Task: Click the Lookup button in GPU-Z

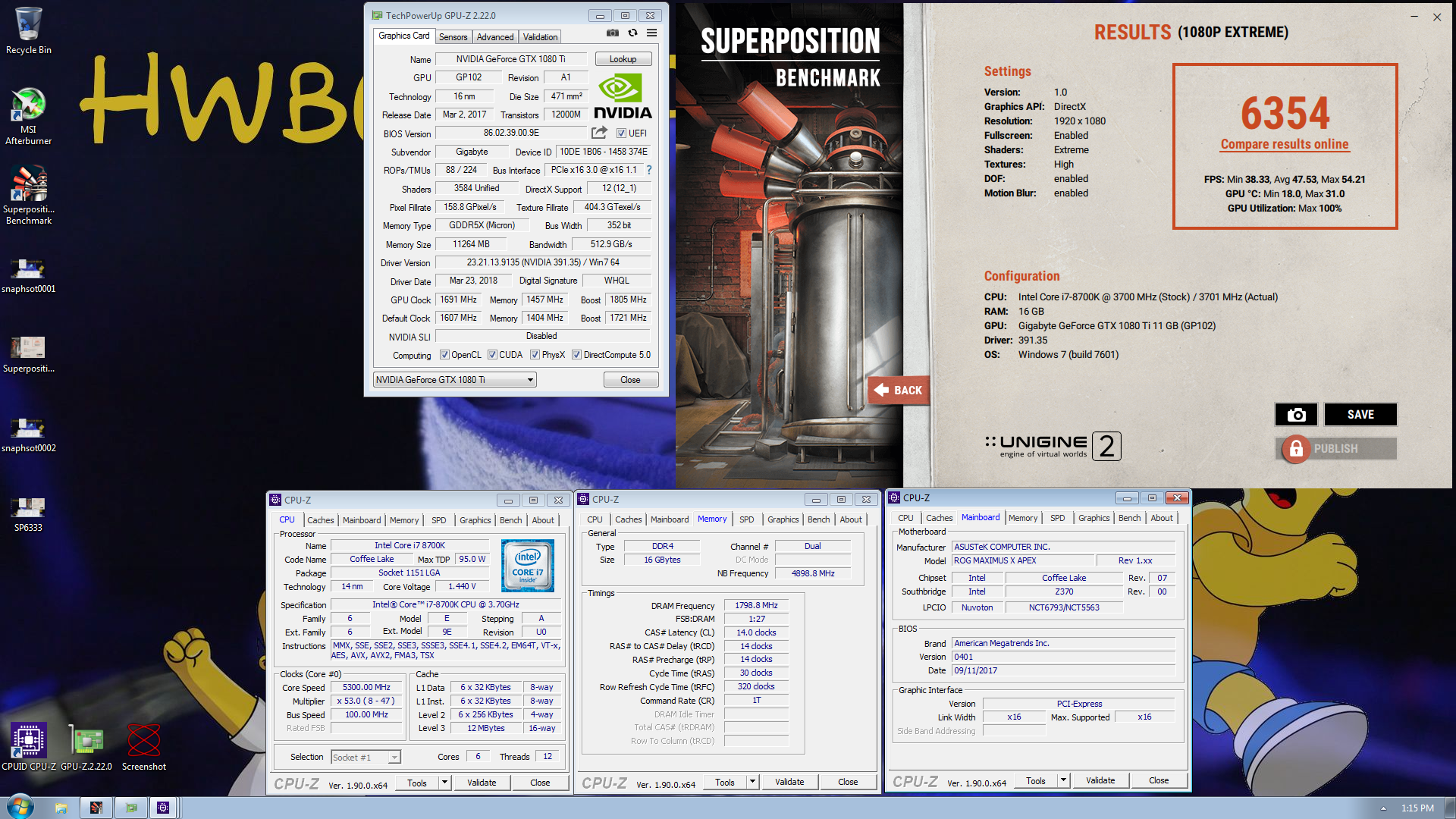Action: pyautogui.click(x=623, y=59)
